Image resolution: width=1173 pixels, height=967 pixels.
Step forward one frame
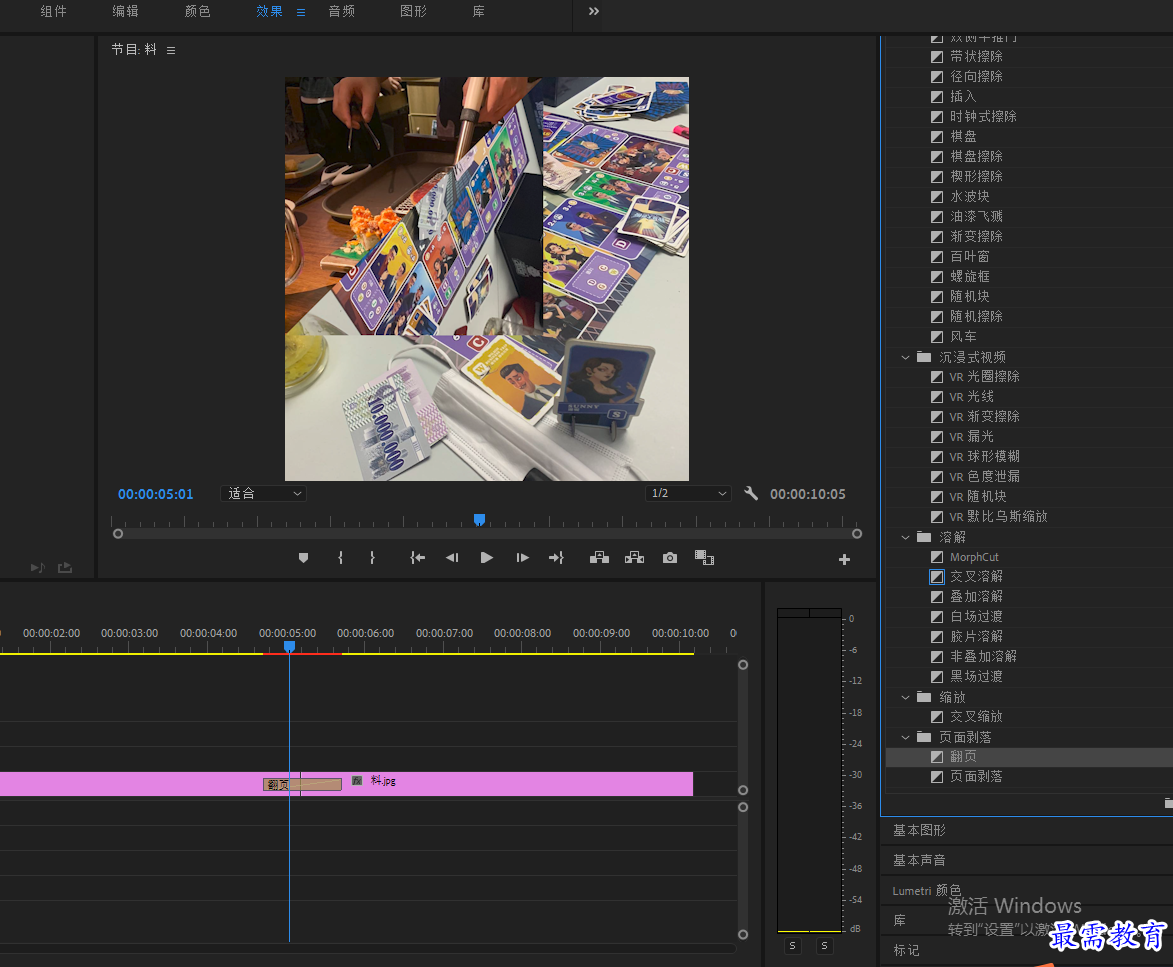(522, 558)
